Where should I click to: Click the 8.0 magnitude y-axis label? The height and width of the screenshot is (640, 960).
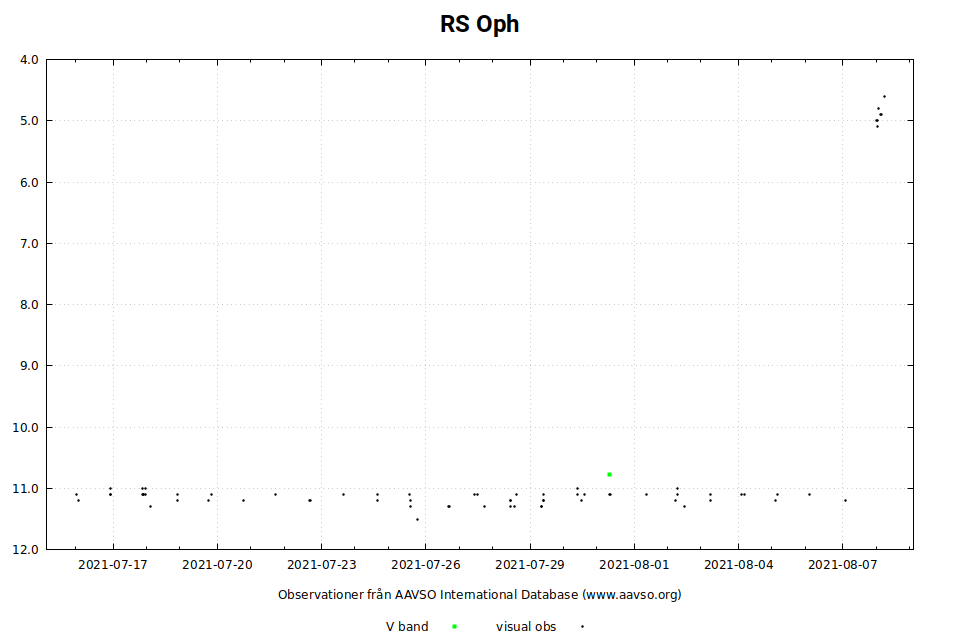click(29, 305)
